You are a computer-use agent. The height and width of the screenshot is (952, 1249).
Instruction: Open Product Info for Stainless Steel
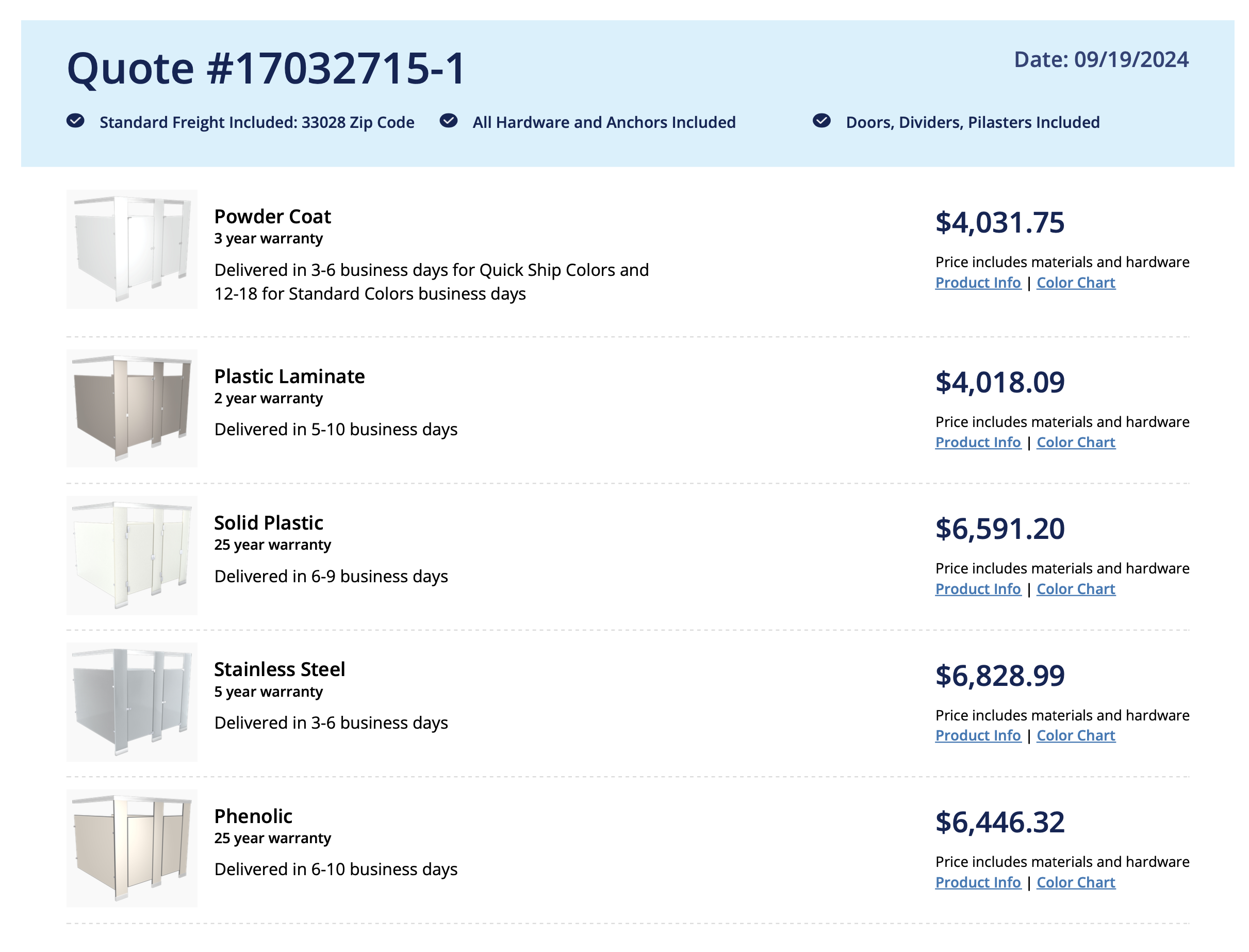point(978,735)
